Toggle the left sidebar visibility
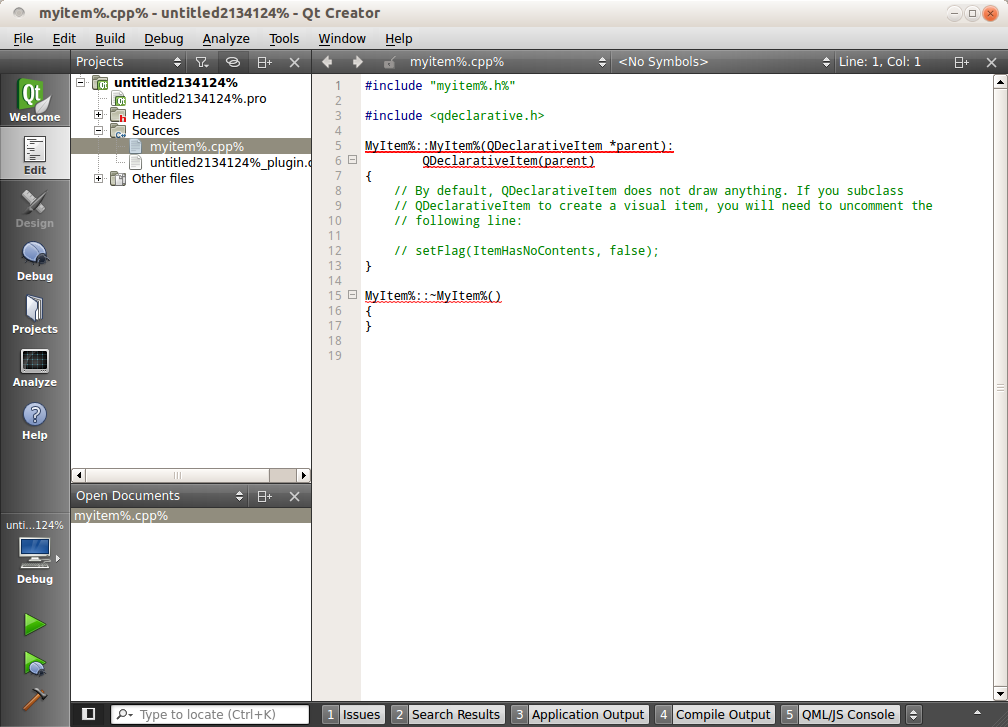Image resolution: width=1008 pixels, height=727 pixels. 89,714
